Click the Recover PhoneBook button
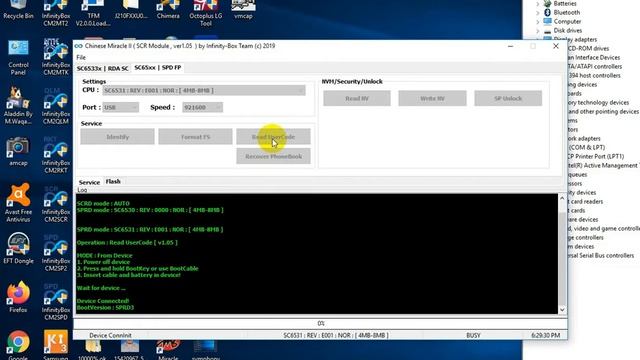This screenshot has width=640, height=360. [x=273, y=156]
